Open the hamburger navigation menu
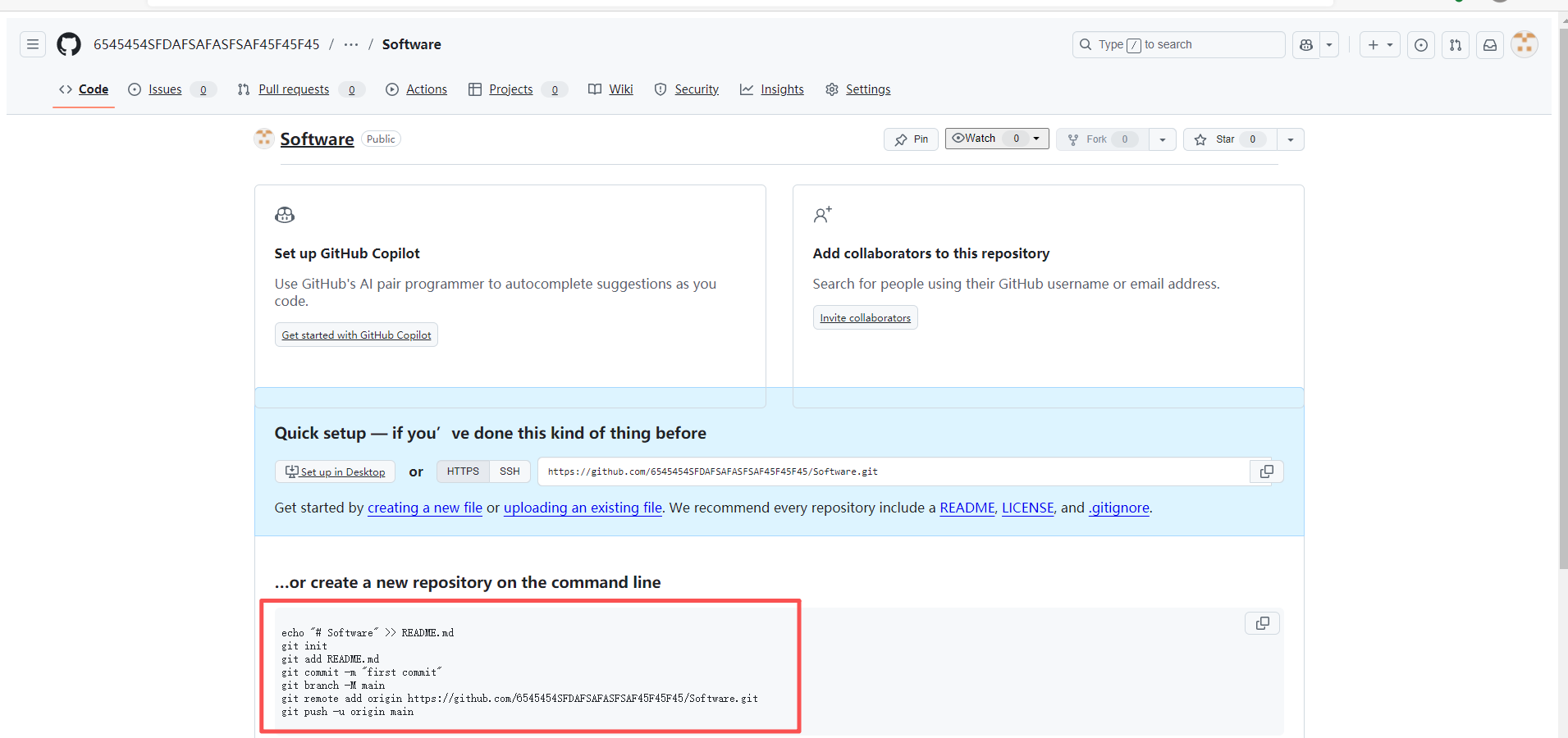This screenshot has width=1568, height=738. pyautogui.click(x=33, y=44)
